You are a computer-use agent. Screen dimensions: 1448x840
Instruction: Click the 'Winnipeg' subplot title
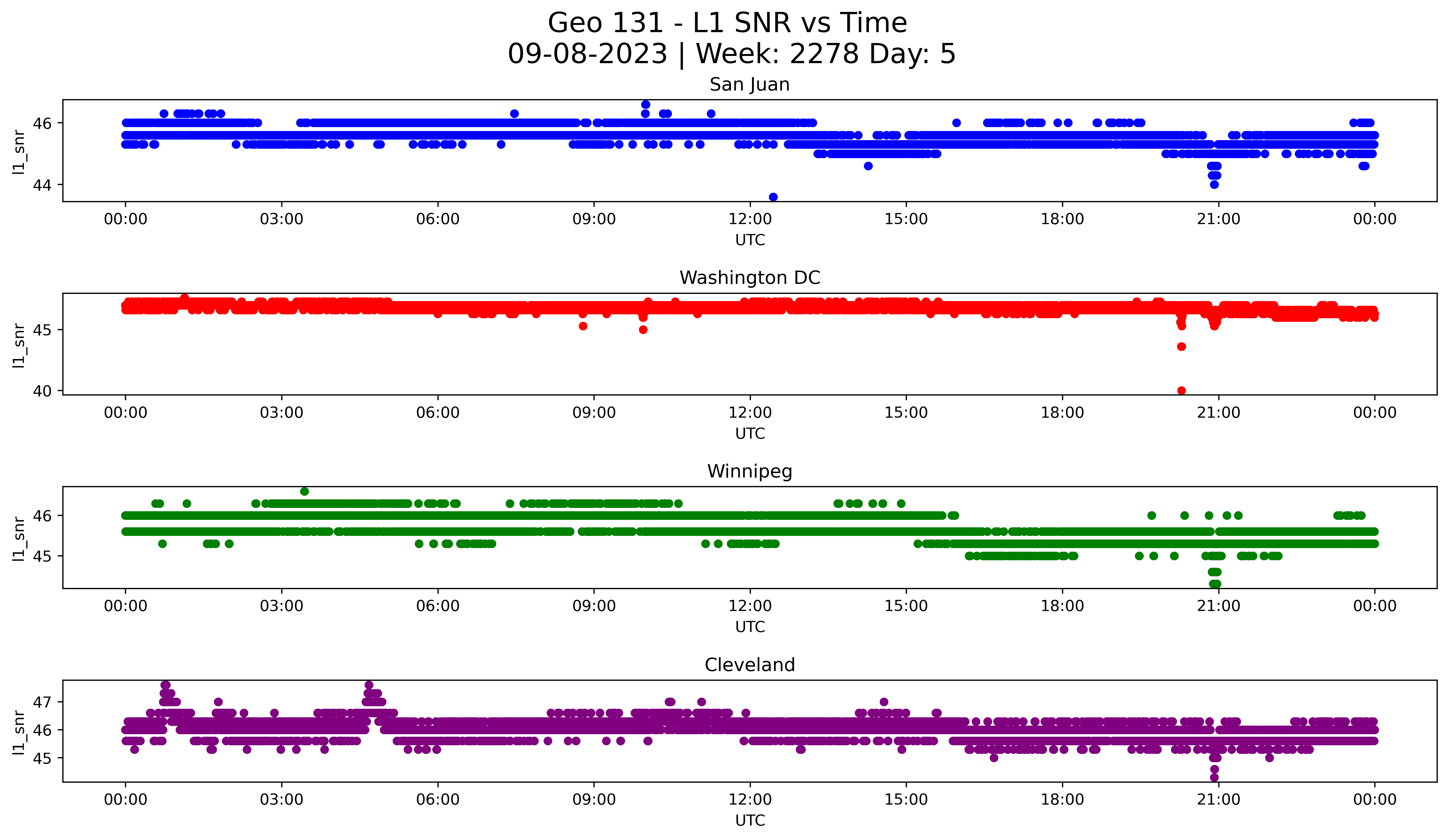pyautogui.click(x=749, y=471)
